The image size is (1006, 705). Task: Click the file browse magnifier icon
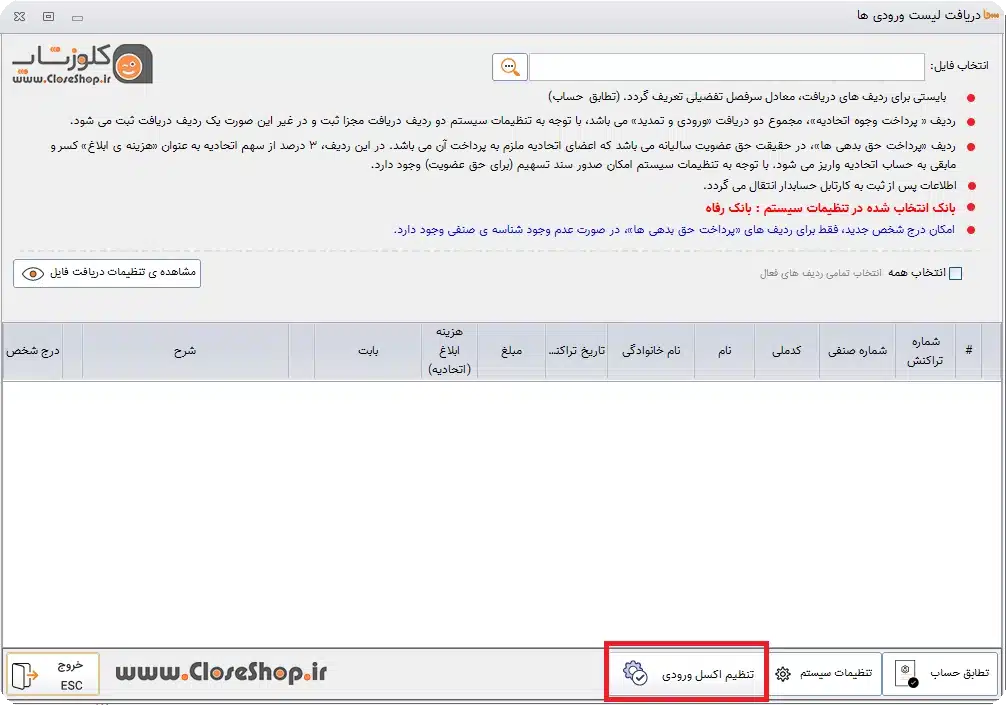510,67
